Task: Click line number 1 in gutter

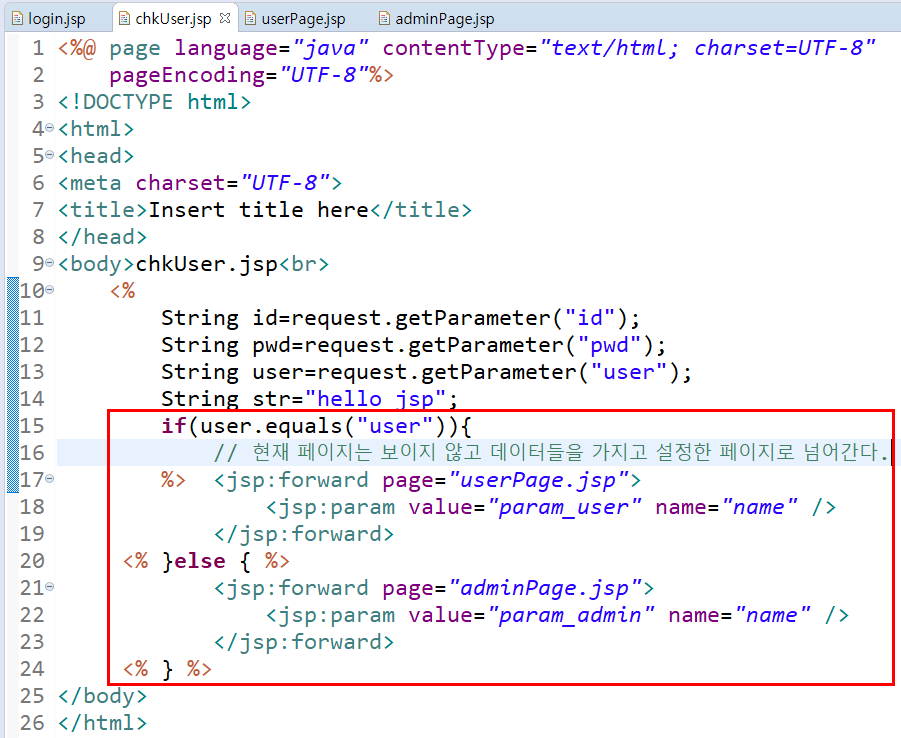Action: click(x=38, y=48)
